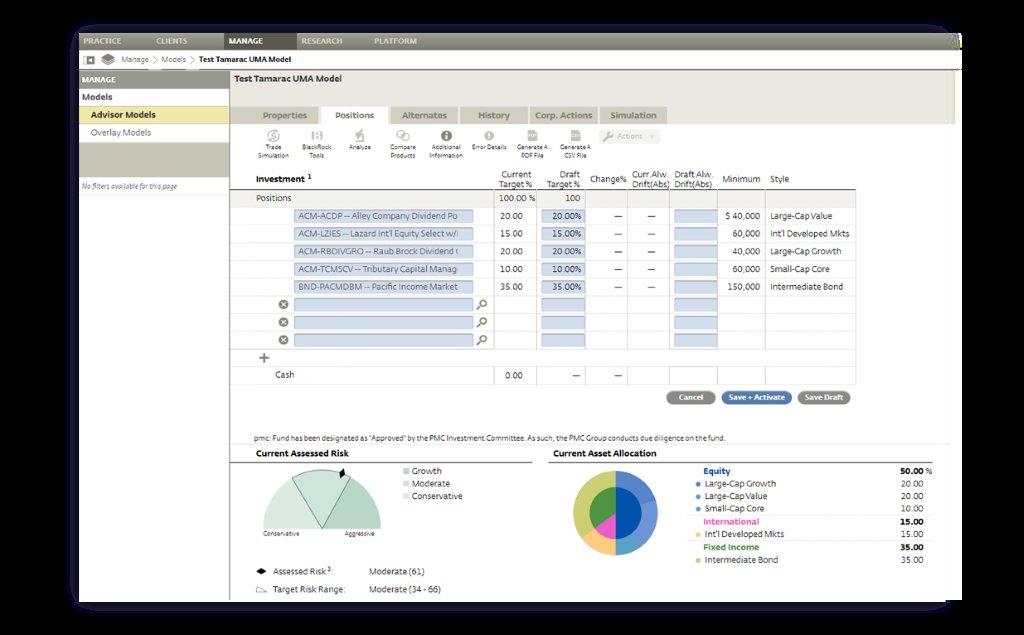This screenshot has width=1024, height=635.
Task: Show Additional Information
Action: (x=446, y=144)
